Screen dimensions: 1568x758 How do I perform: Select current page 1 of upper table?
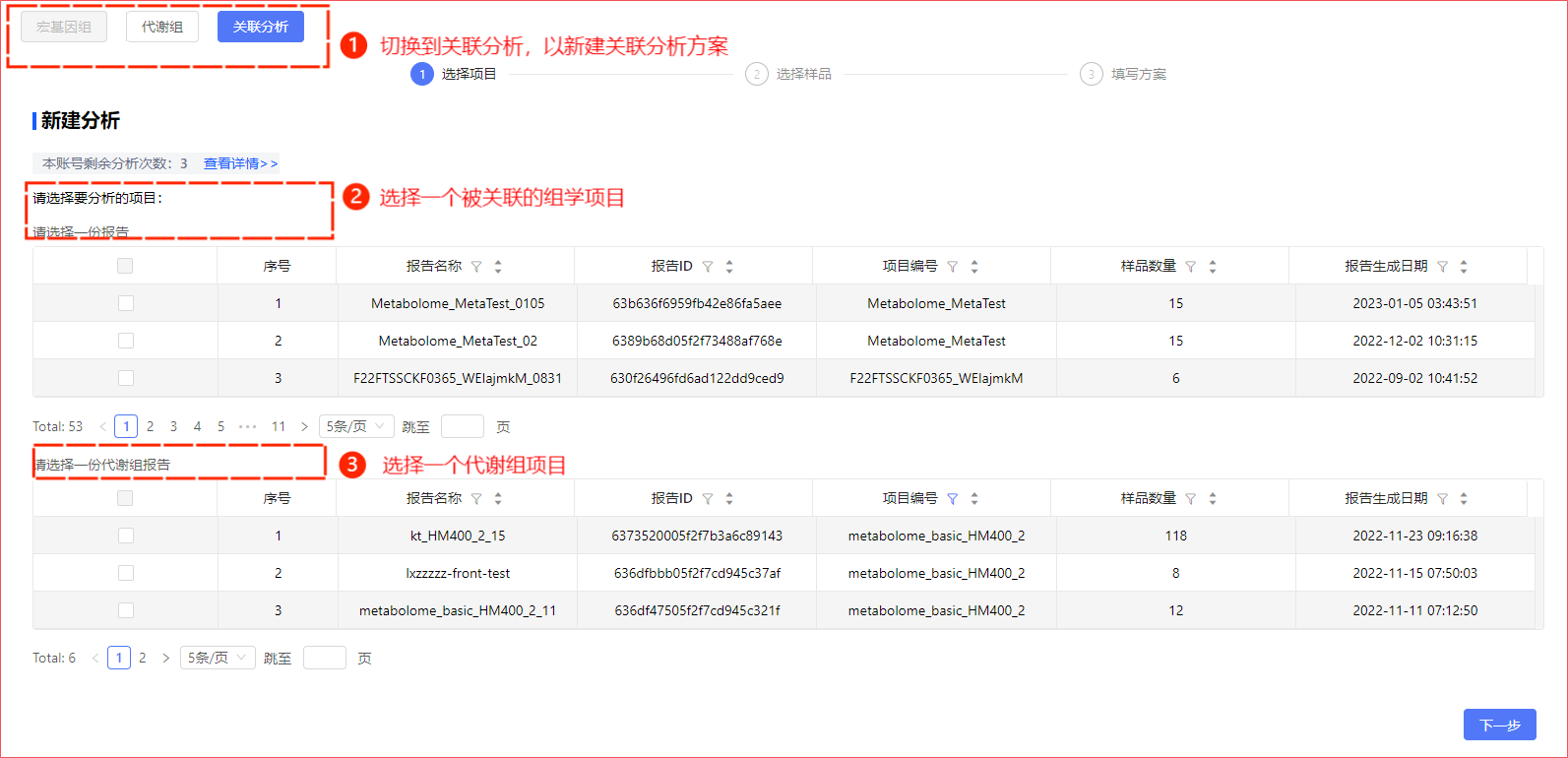pos(126,426)
